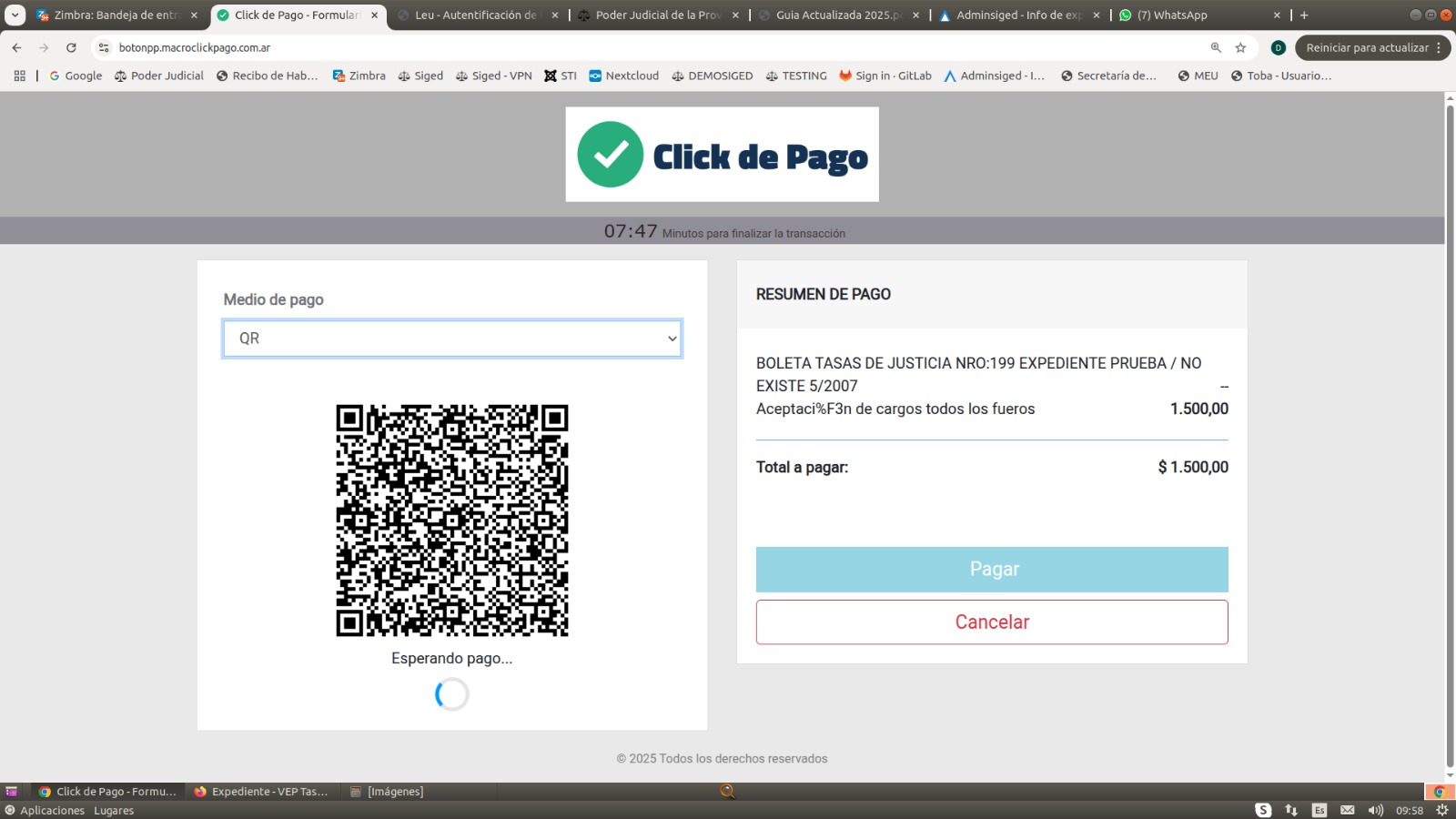Click the zoom magnifier icon in address bar
Viewport: 1456px width, 819px height.
(1216, 47)
